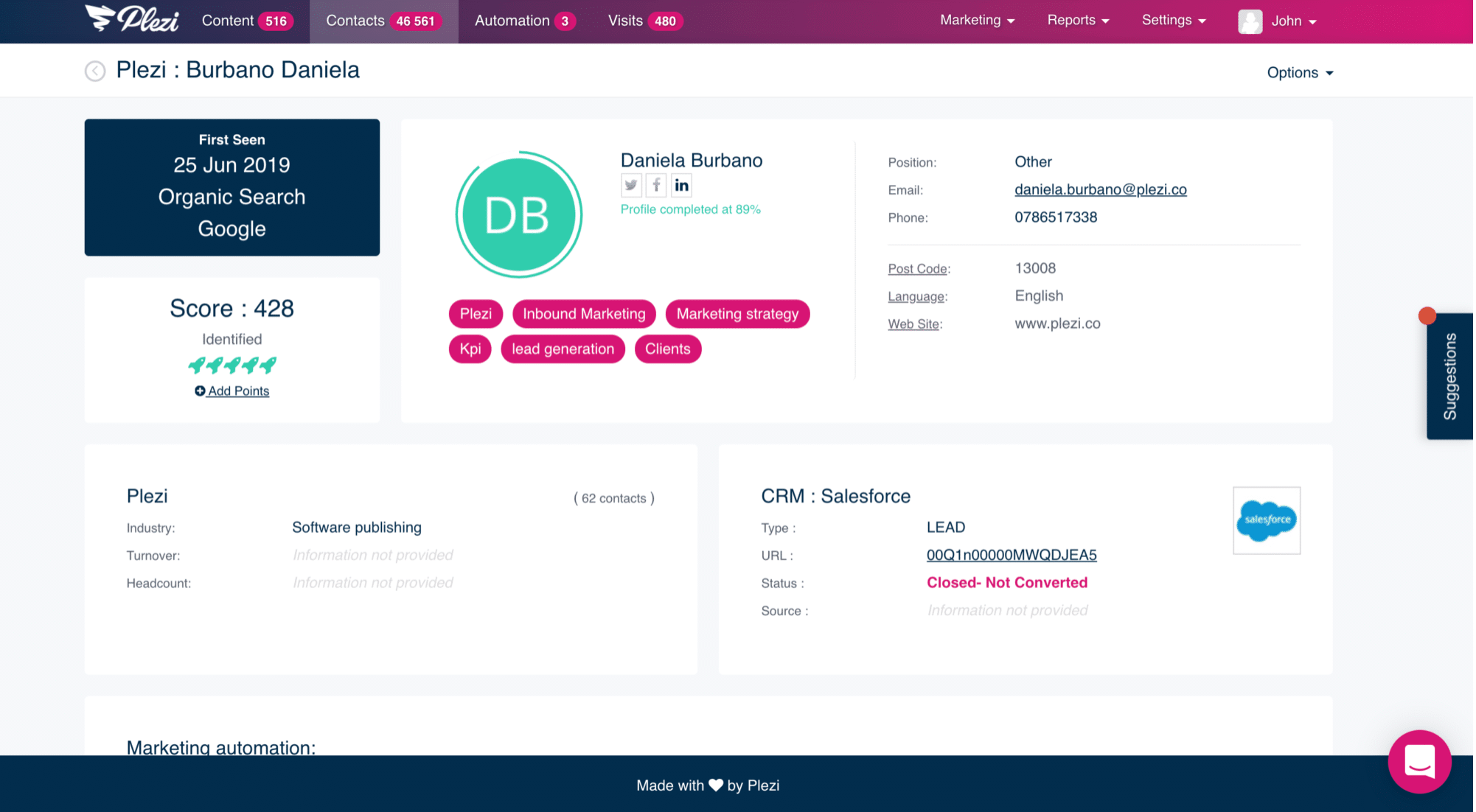The height and width of the screenshot is (812, 1476).
Task: Select the Plezi tag
Action: (x=476, y=314)
